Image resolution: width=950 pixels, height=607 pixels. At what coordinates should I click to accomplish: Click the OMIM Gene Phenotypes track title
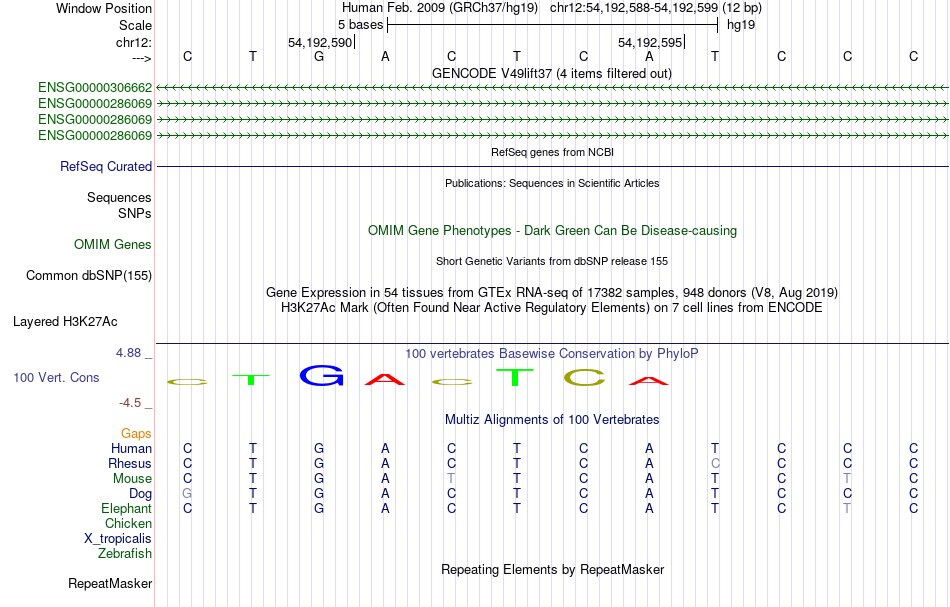pyautogui.click(x=553, y=231)
